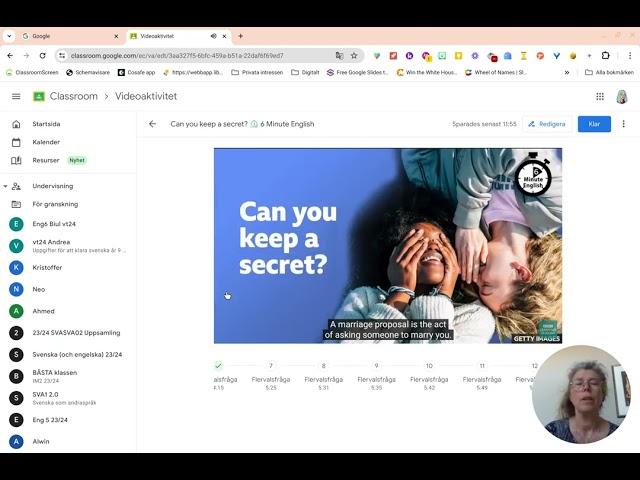Click the site info icon in address bar

point(62,56)
